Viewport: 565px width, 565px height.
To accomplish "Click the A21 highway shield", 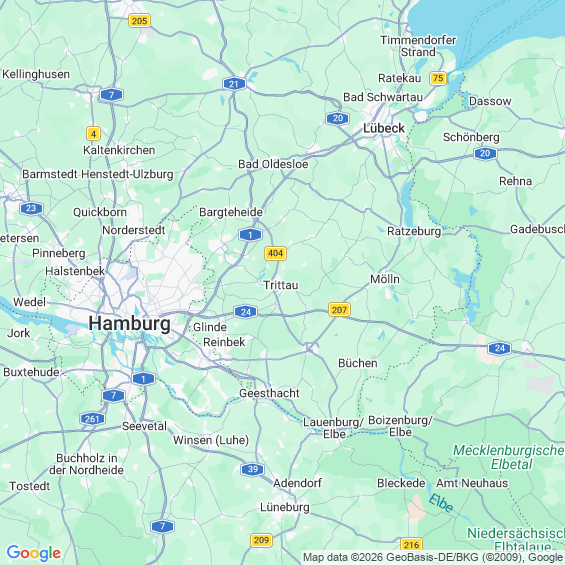I will 234,84.
